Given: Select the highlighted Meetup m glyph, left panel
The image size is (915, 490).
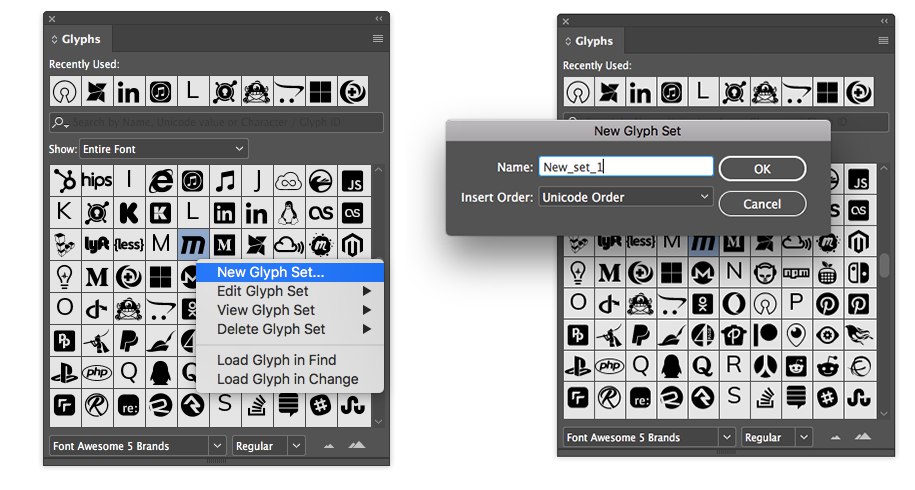Looking at the screenshot, I should [193, 244].
